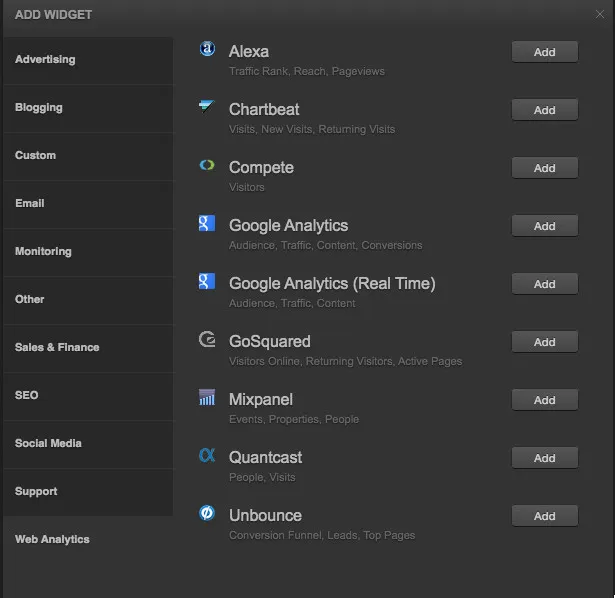Click the Chartbeat logo icon

pos(207,106)
